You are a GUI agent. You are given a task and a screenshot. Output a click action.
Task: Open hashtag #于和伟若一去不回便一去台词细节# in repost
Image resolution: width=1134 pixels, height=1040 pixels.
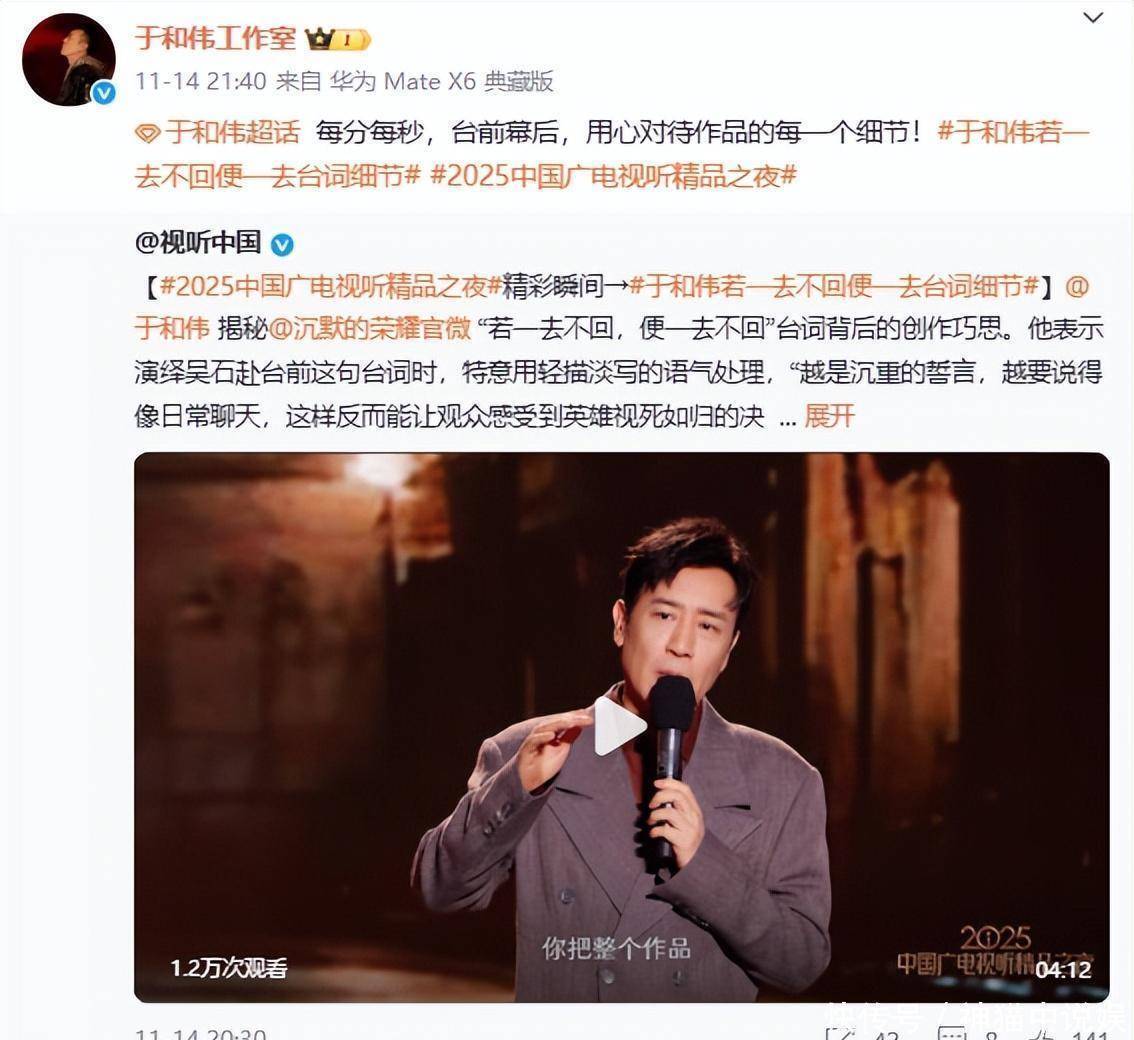pos(835,286)
